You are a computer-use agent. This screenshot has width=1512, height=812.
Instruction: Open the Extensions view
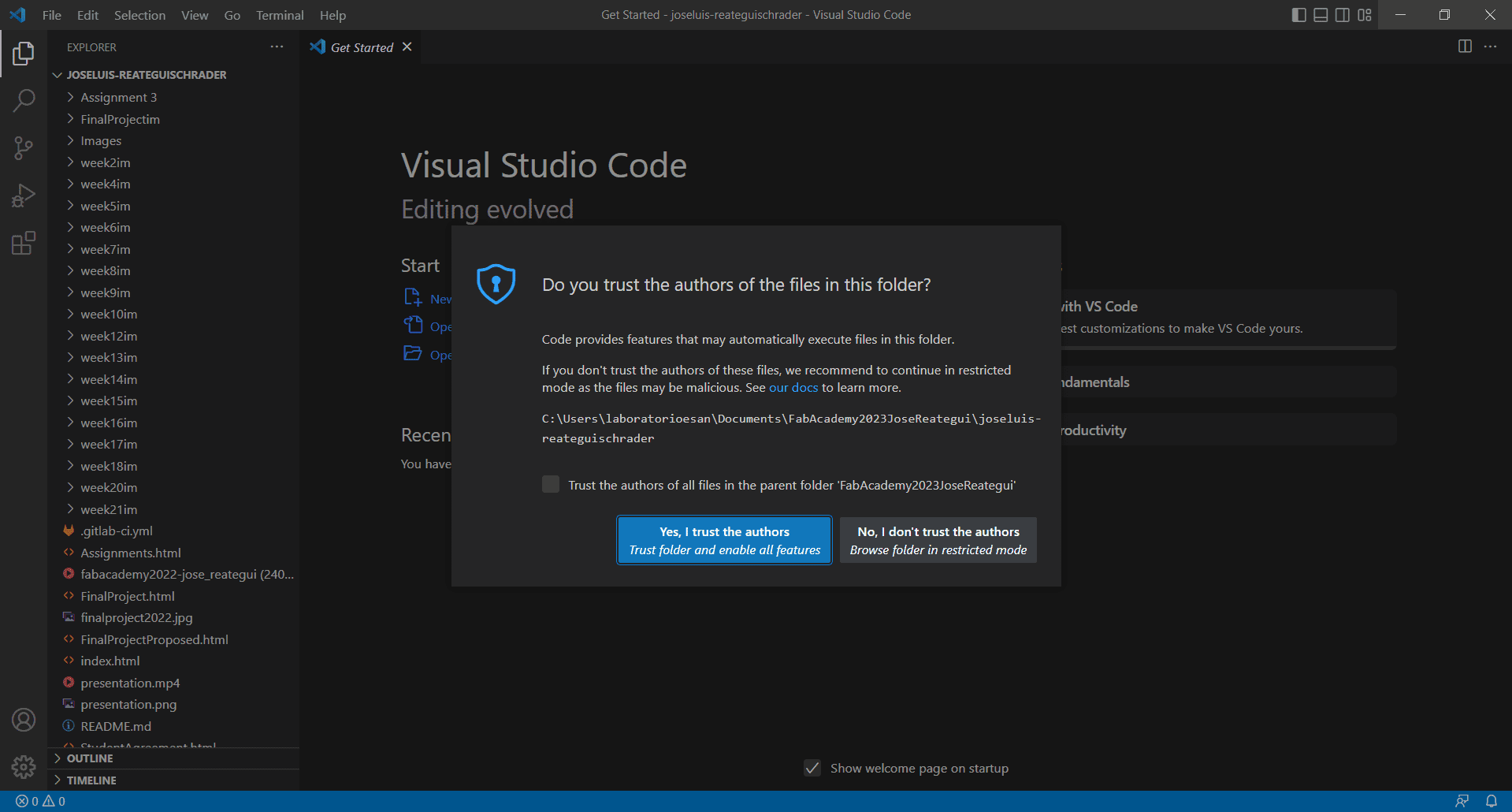tap(24, 243)
